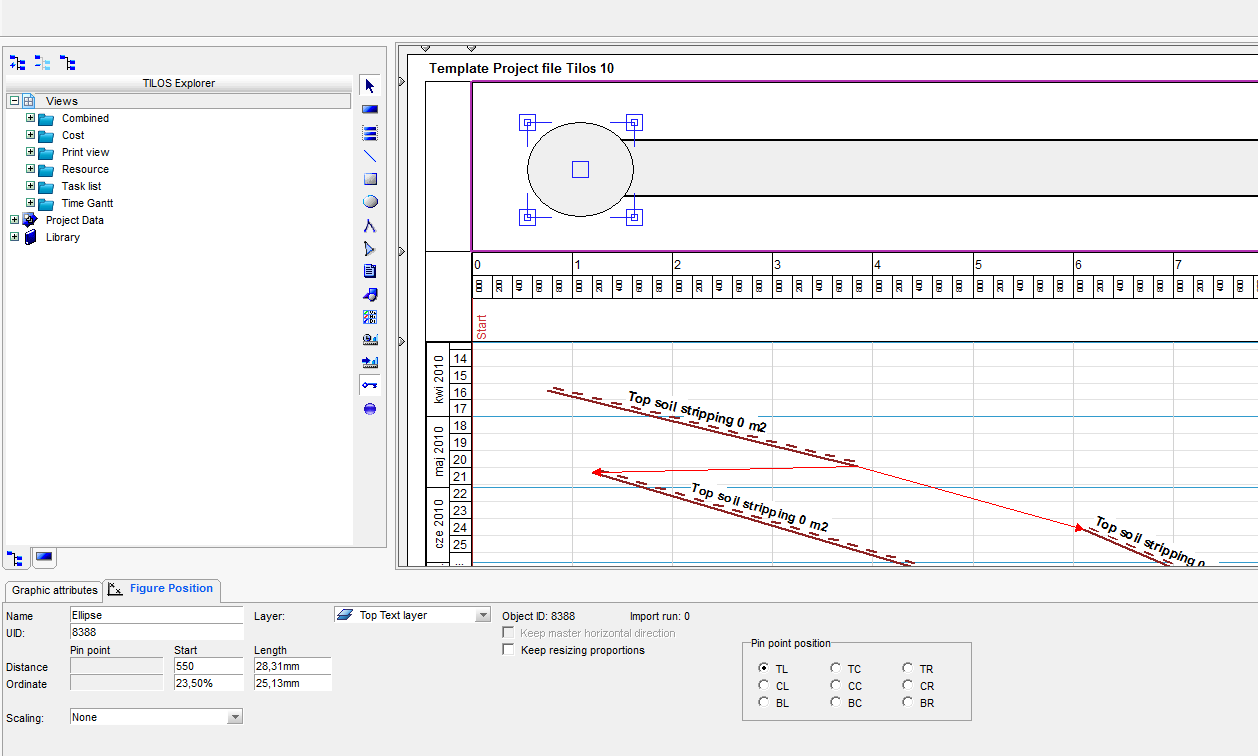Switch to the Graphic attributes tab
1258x756 pixels.
pyautogui.click(x=55, y=590)
